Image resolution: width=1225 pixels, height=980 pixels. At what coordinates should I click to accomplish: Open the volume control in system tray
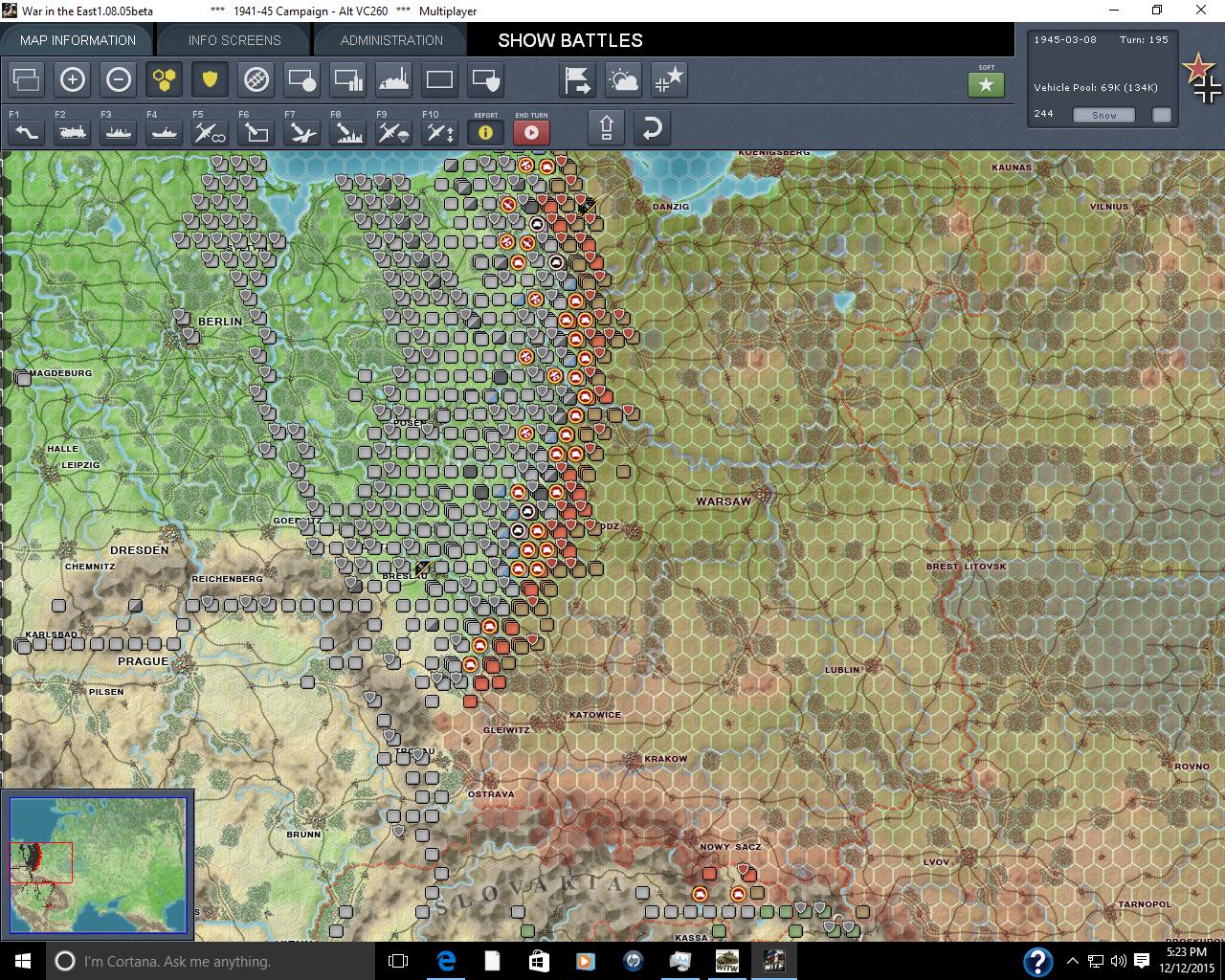pyautogui.click(x=1119, y=961)
